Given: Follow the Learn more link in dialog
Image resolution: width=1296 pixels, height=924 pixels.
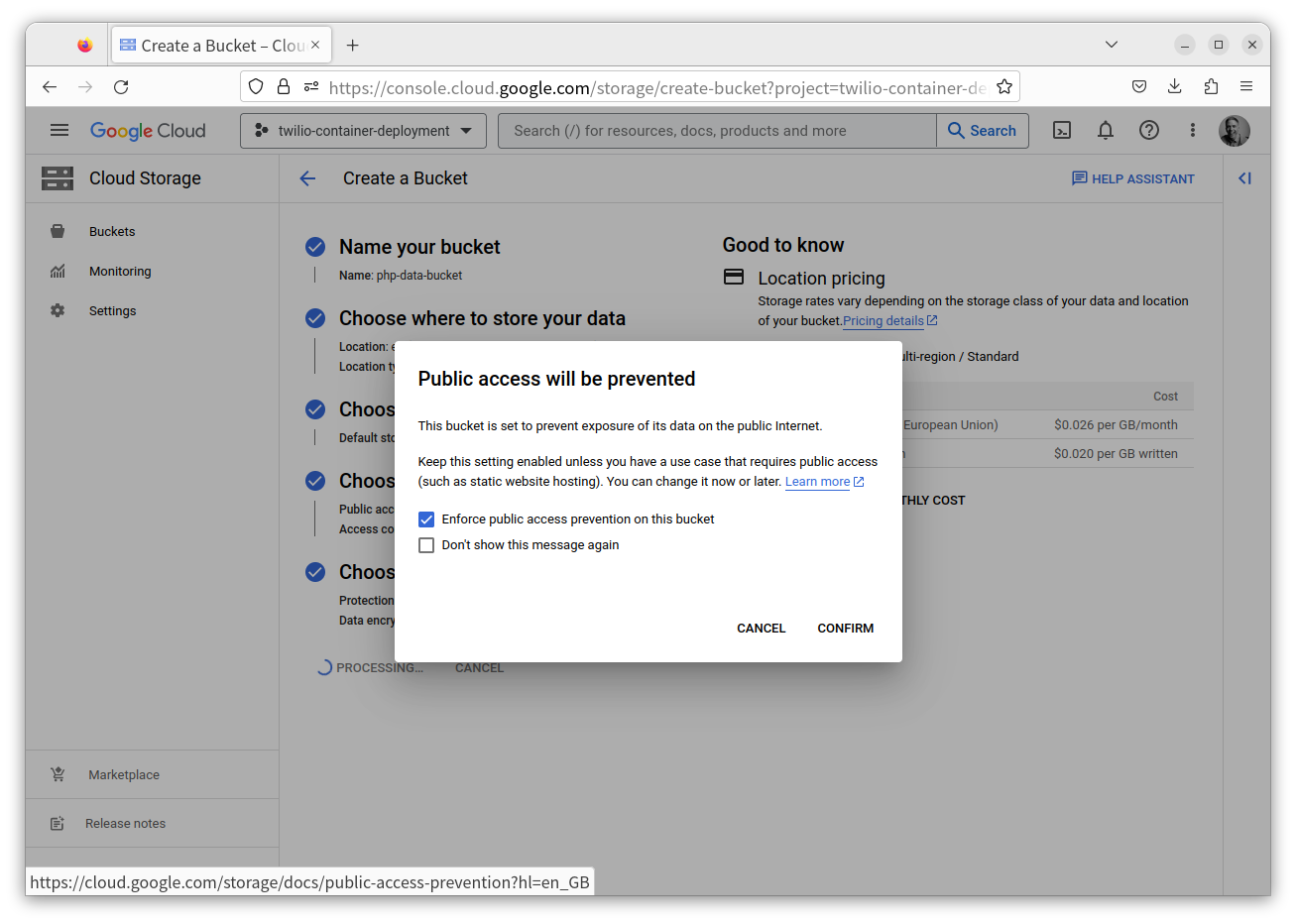Looking at the screenshot, I should [x=824, y=482].
